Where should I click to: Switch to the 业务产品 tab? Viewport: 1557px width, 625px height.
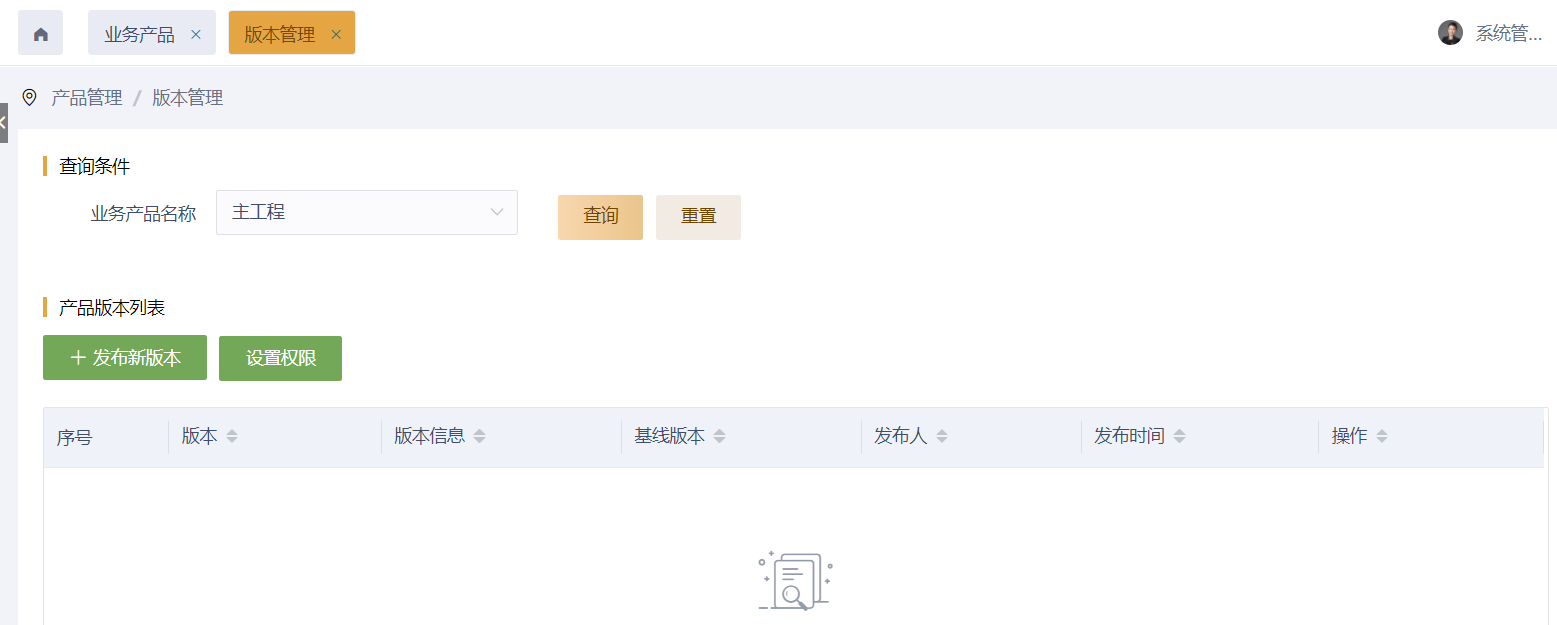[x=139, y=34]
